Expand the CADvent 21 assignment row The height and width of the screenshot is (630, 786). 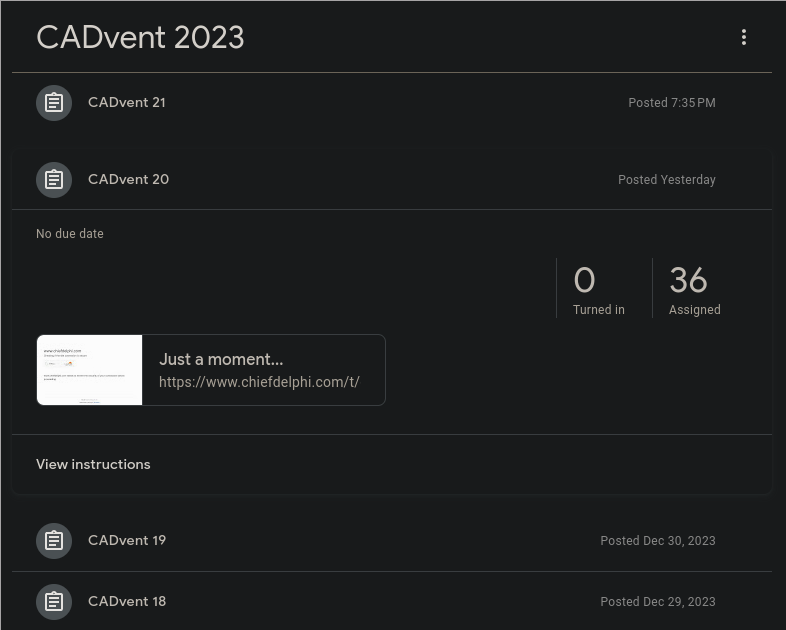click(391, 103)
